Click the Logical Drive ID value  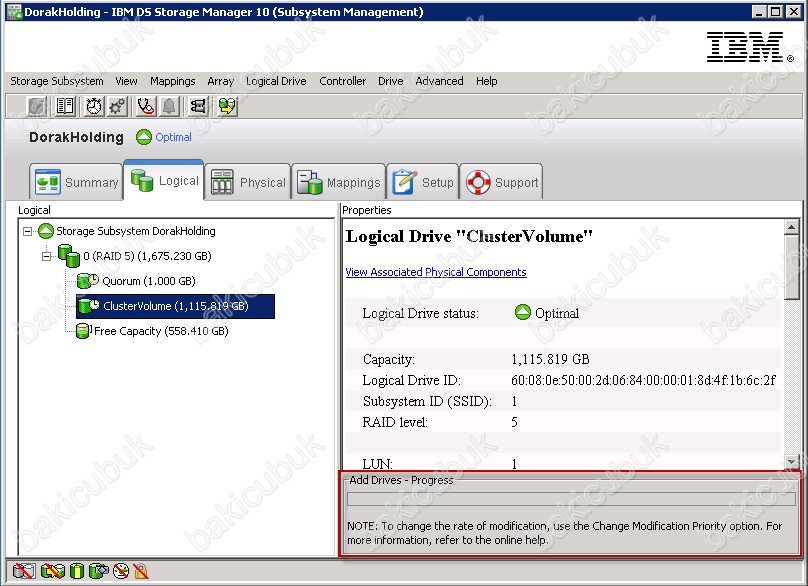point(643,380)
